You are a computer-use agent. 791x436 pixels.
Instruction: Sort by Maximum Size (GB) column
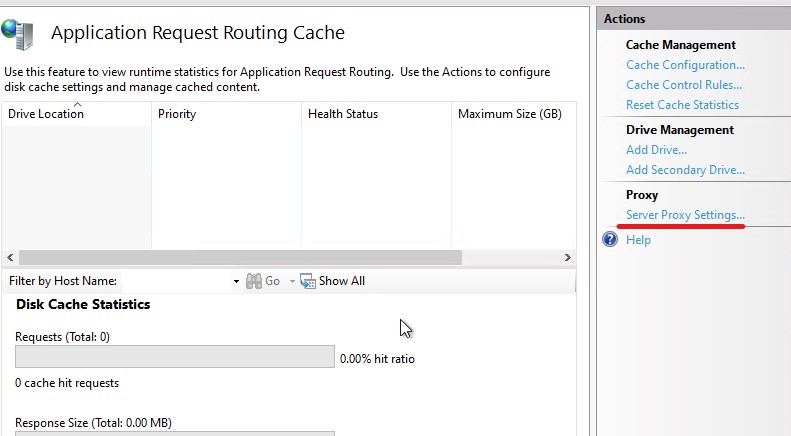coord(514,114)
